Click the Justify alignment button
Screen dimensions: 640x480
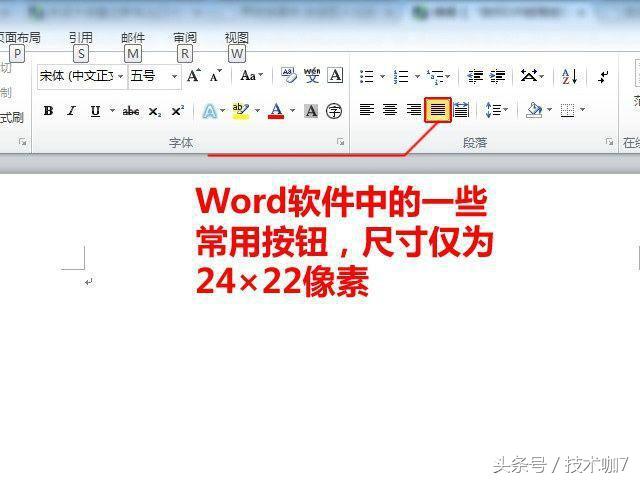coord(438,110)
